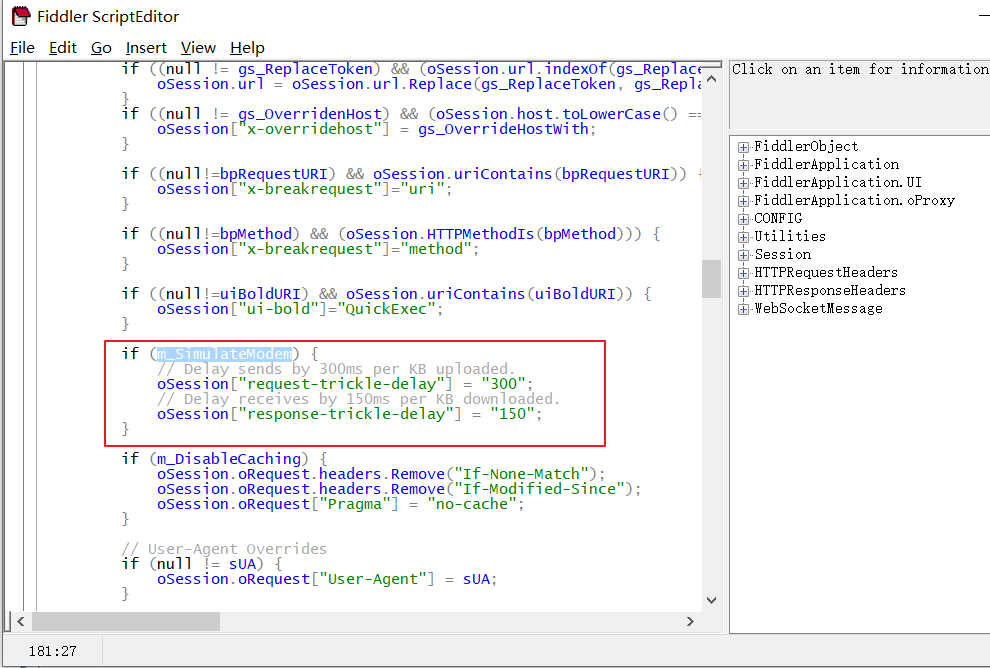
Task: Select FiddlerApplication.oProxy tree item
Action: [x=854, y=200]
